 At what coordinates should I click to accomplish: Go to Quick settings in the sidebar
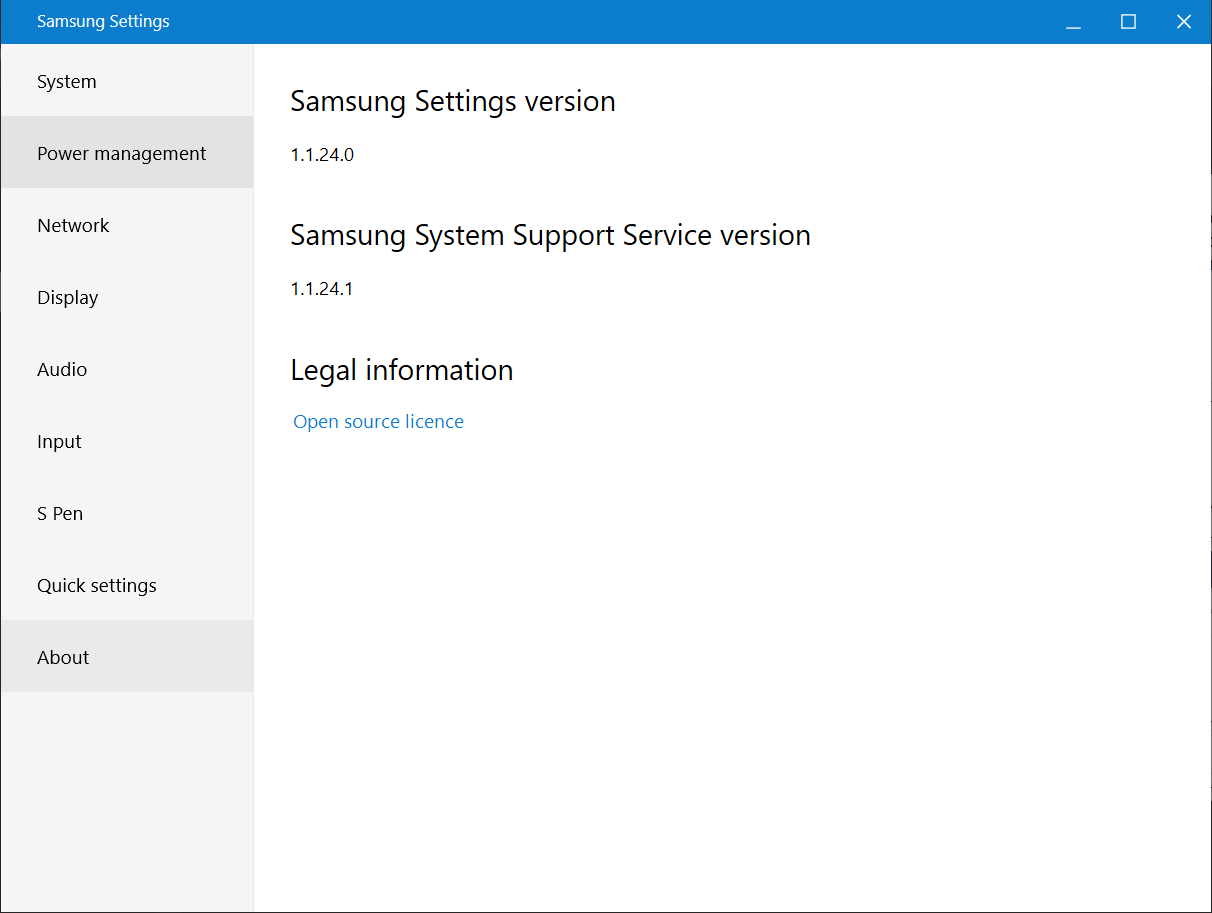pos(127,585)
